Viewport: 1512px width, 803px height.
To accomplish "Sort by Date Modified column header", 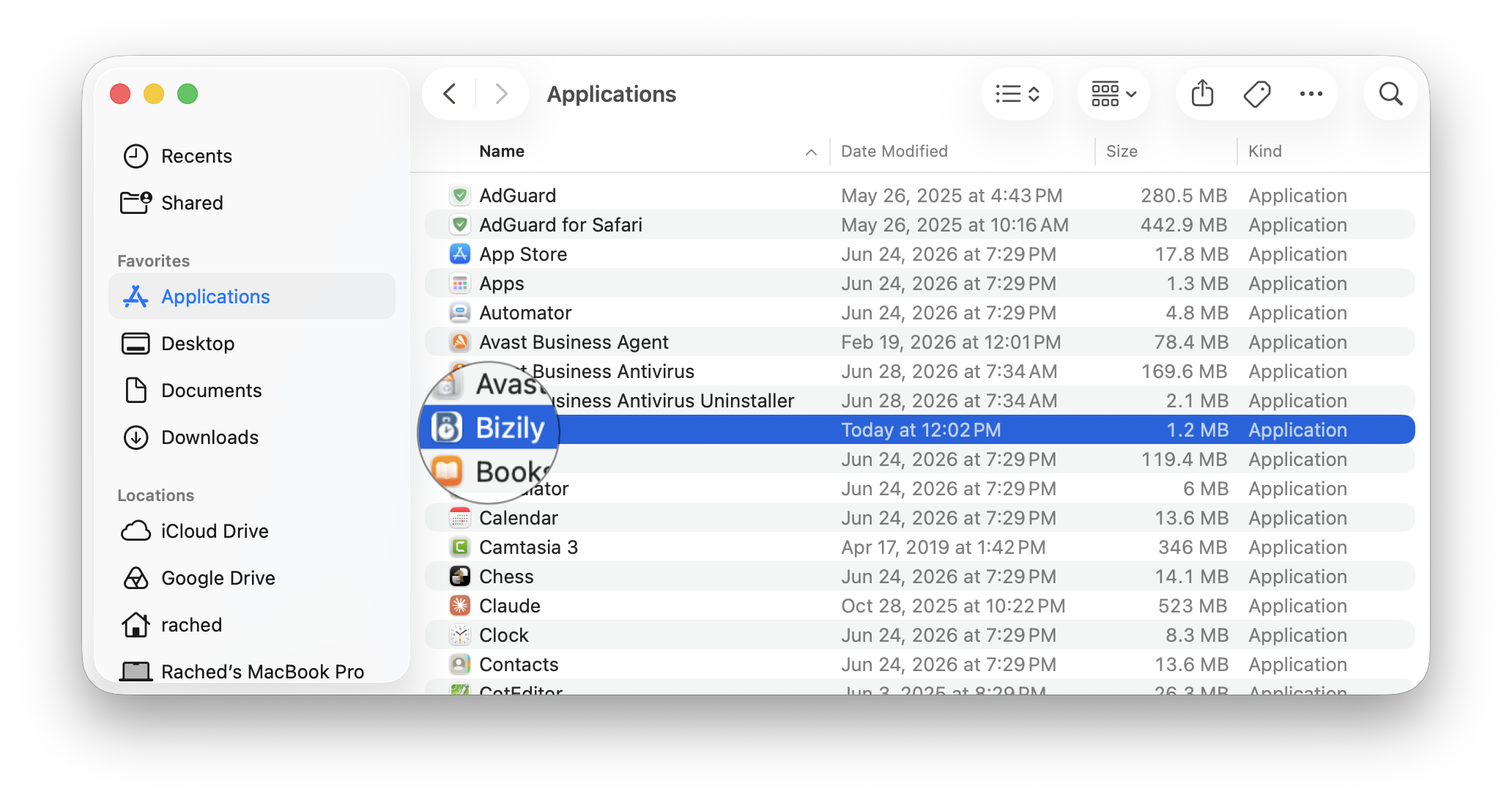I will (894, 151).
